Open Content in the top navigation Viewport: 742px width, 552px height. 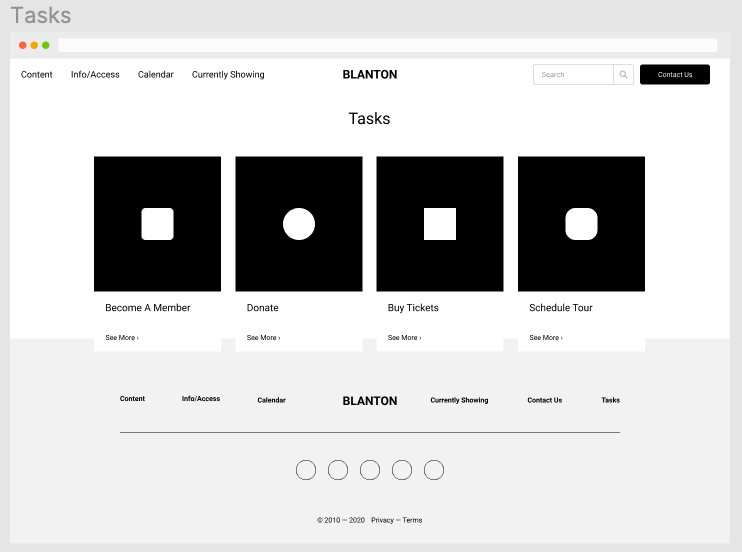point(36,74)
